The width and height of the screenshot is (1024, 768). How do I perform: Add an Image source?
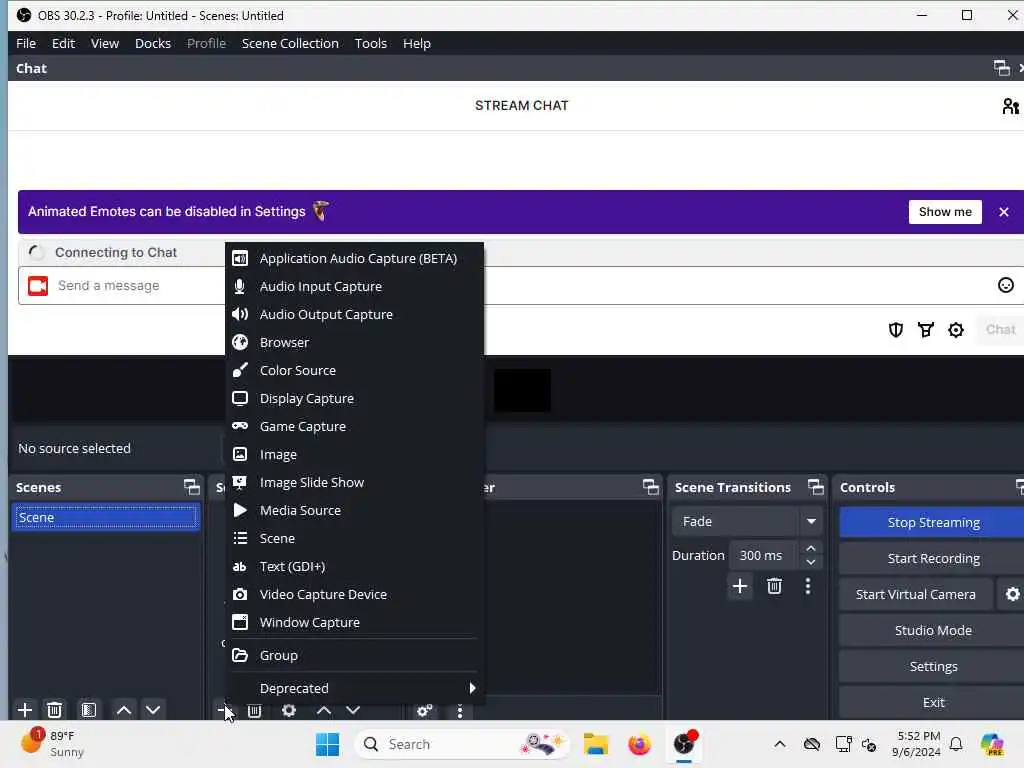click(x=354, y=455)
